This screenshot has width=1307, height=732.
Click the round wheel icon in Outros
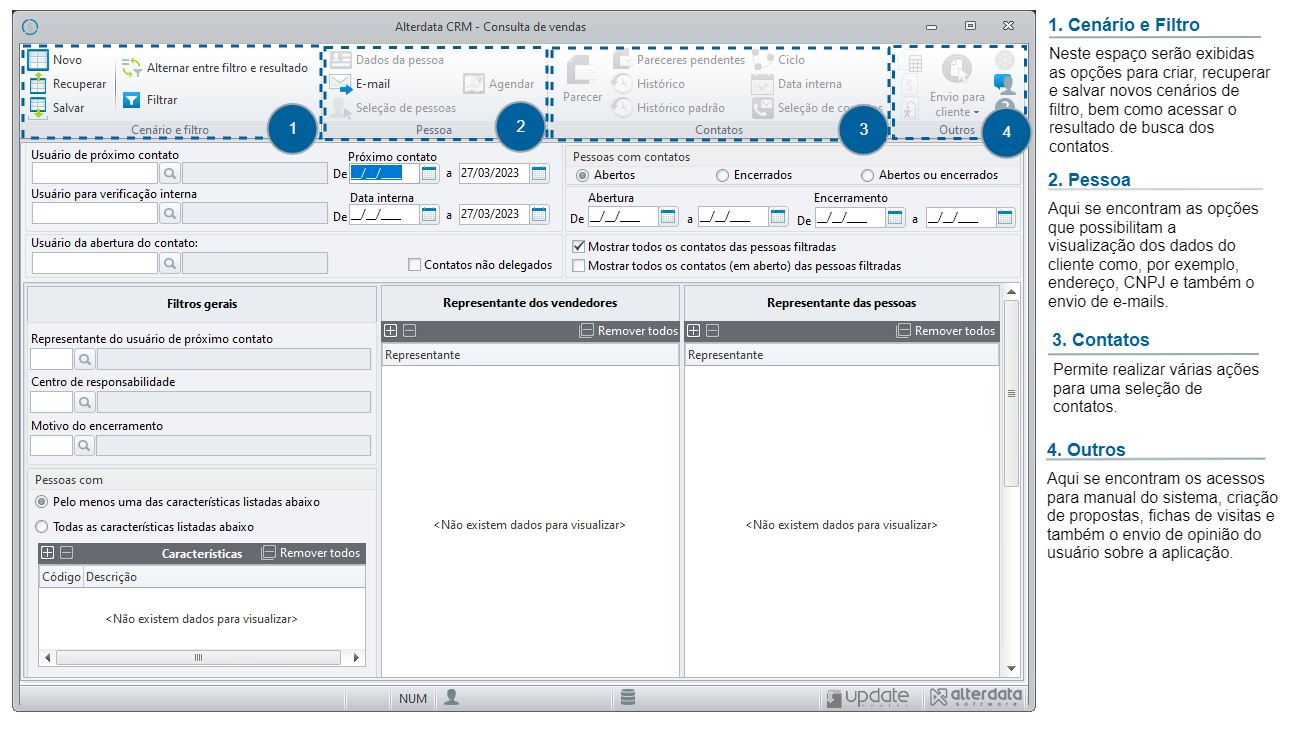1005,60
